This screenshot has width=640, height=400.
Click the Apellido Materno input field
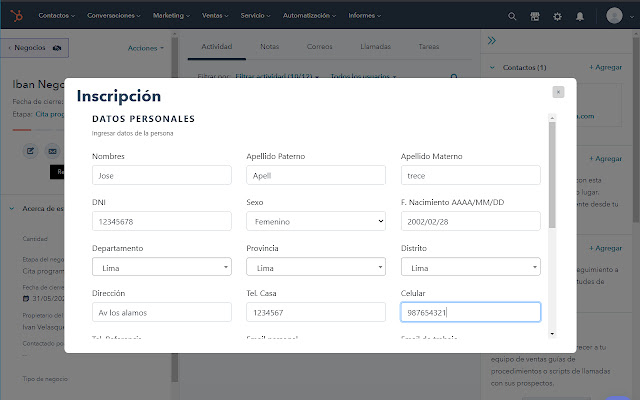pyautogui.click(x=471, y=175)
